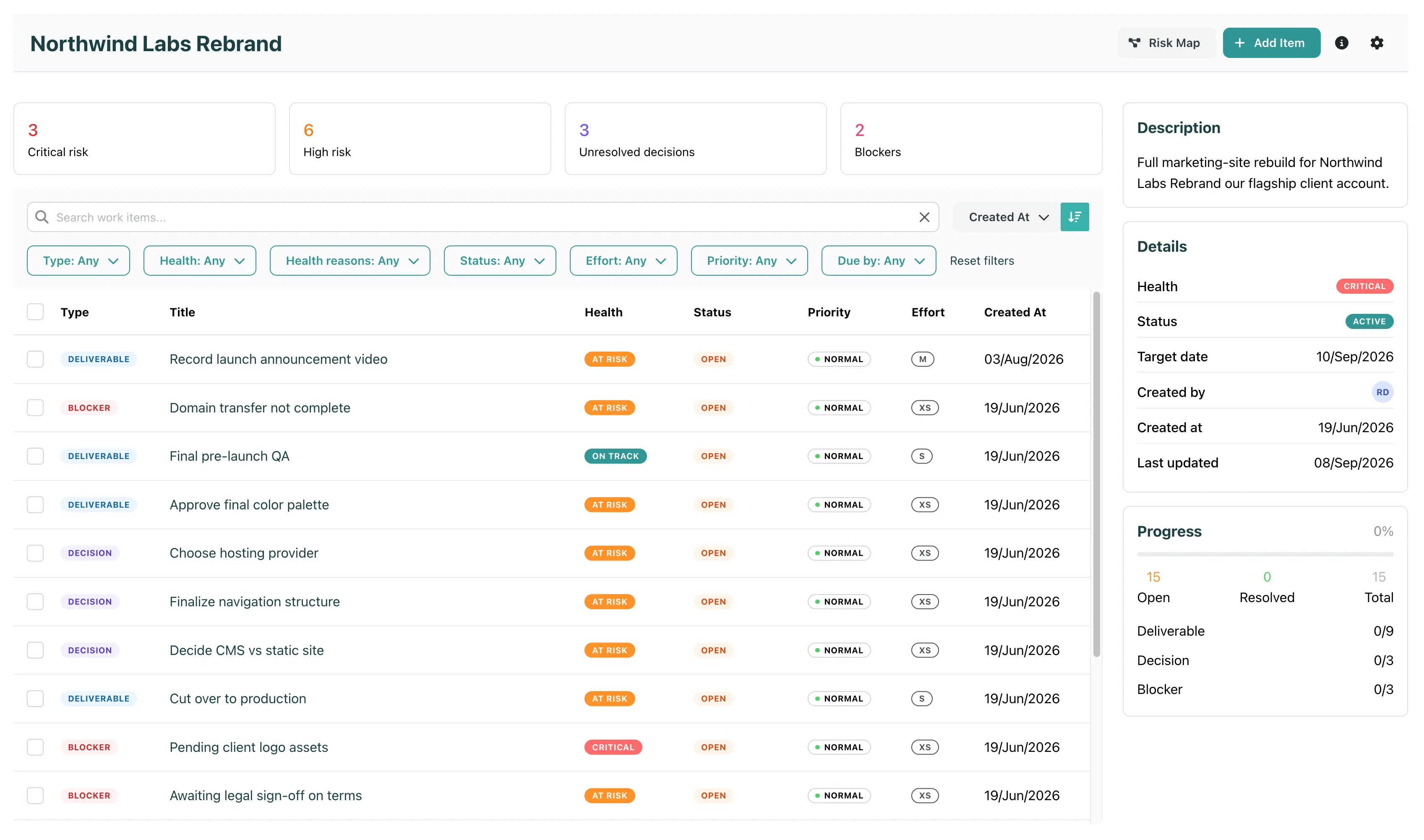The width and height of the screenshot is (1424, 840).
Task: Open the Approve final color palette item
Action: (x=249, y=505)
